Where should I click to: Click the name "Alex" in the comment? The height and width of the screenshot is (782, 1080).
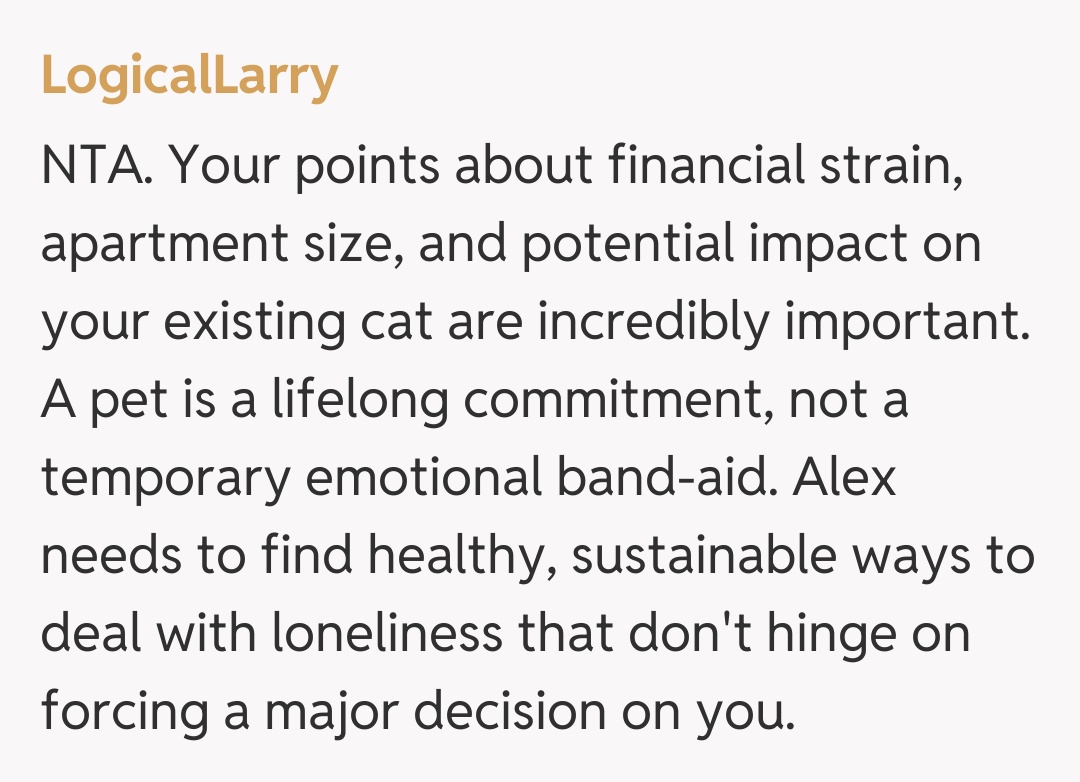(844, 478)
